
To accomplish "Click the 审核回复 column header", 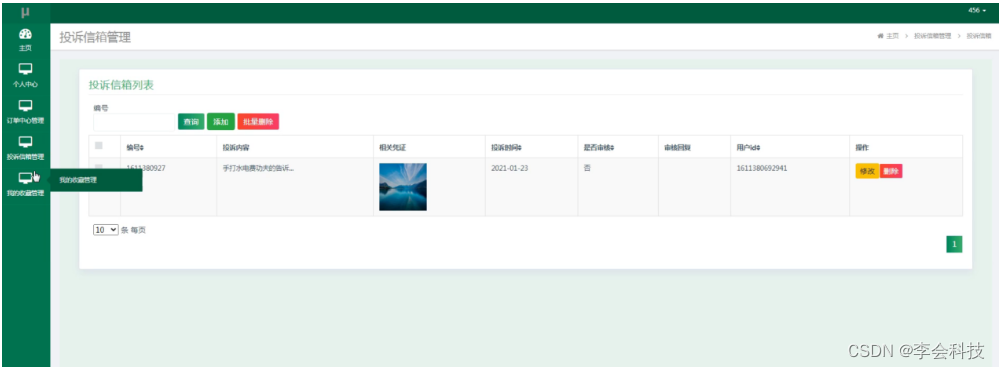I will point(677,147).
